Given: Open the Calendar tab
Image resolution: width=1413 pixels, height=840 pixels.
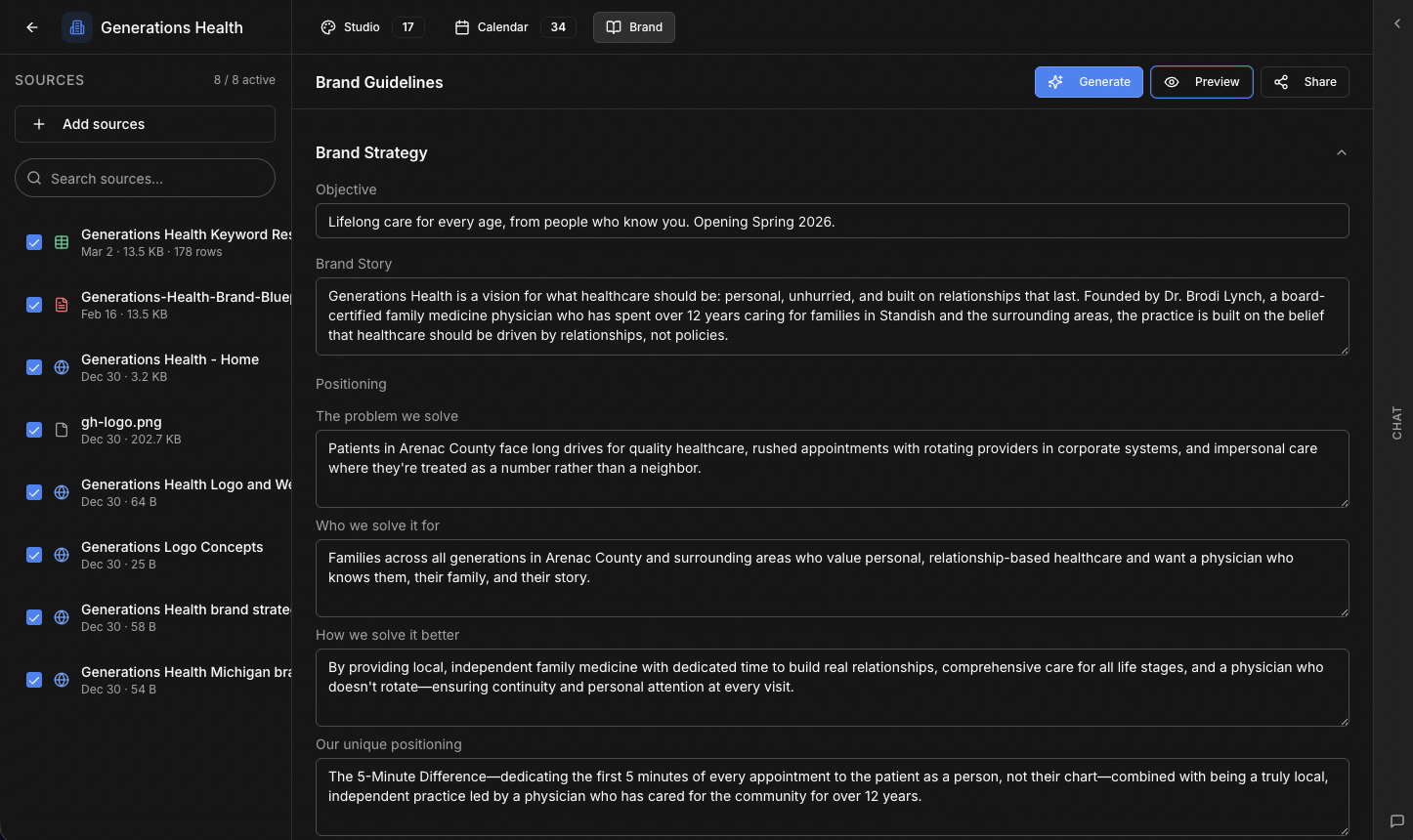Looking at the screenshot, I should coord(514,27).
